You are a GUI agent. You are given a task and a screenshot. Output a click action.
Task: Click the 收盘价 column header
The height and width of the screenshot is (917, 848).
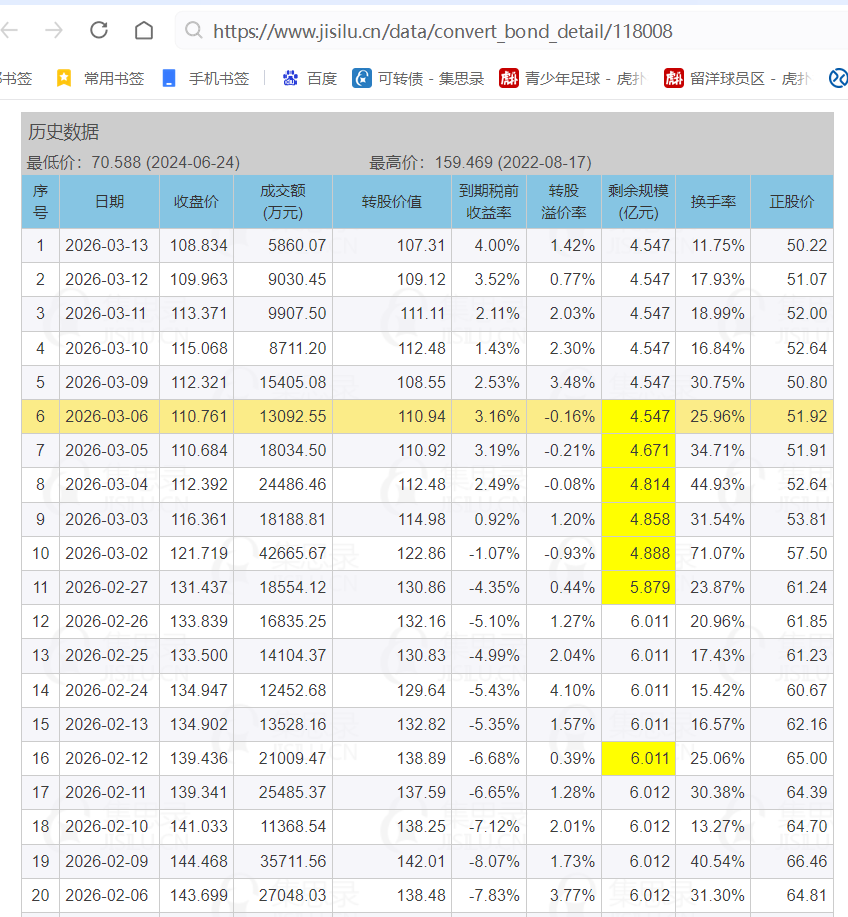196,201
